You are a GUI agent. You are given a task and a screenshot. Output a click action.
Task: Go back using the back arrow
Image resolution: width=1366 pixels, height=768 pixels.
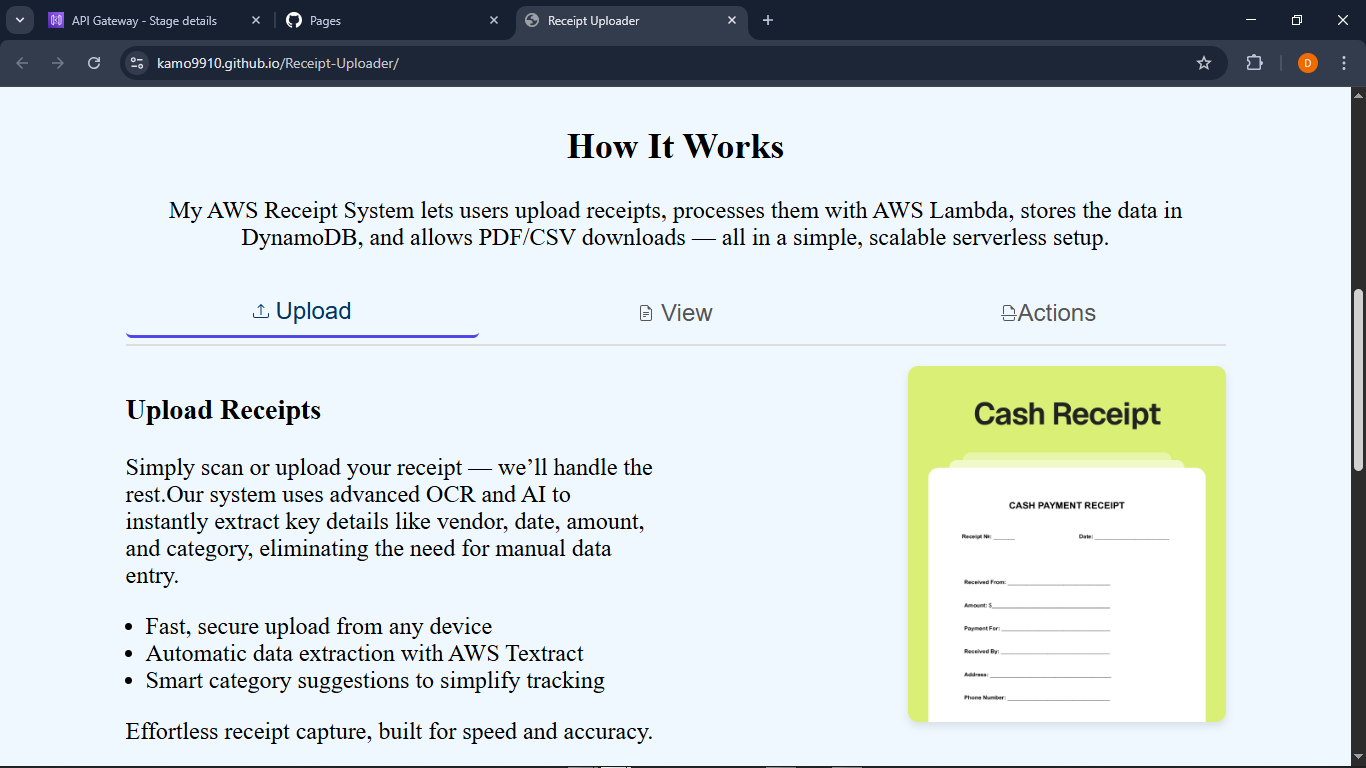(22, 63)
